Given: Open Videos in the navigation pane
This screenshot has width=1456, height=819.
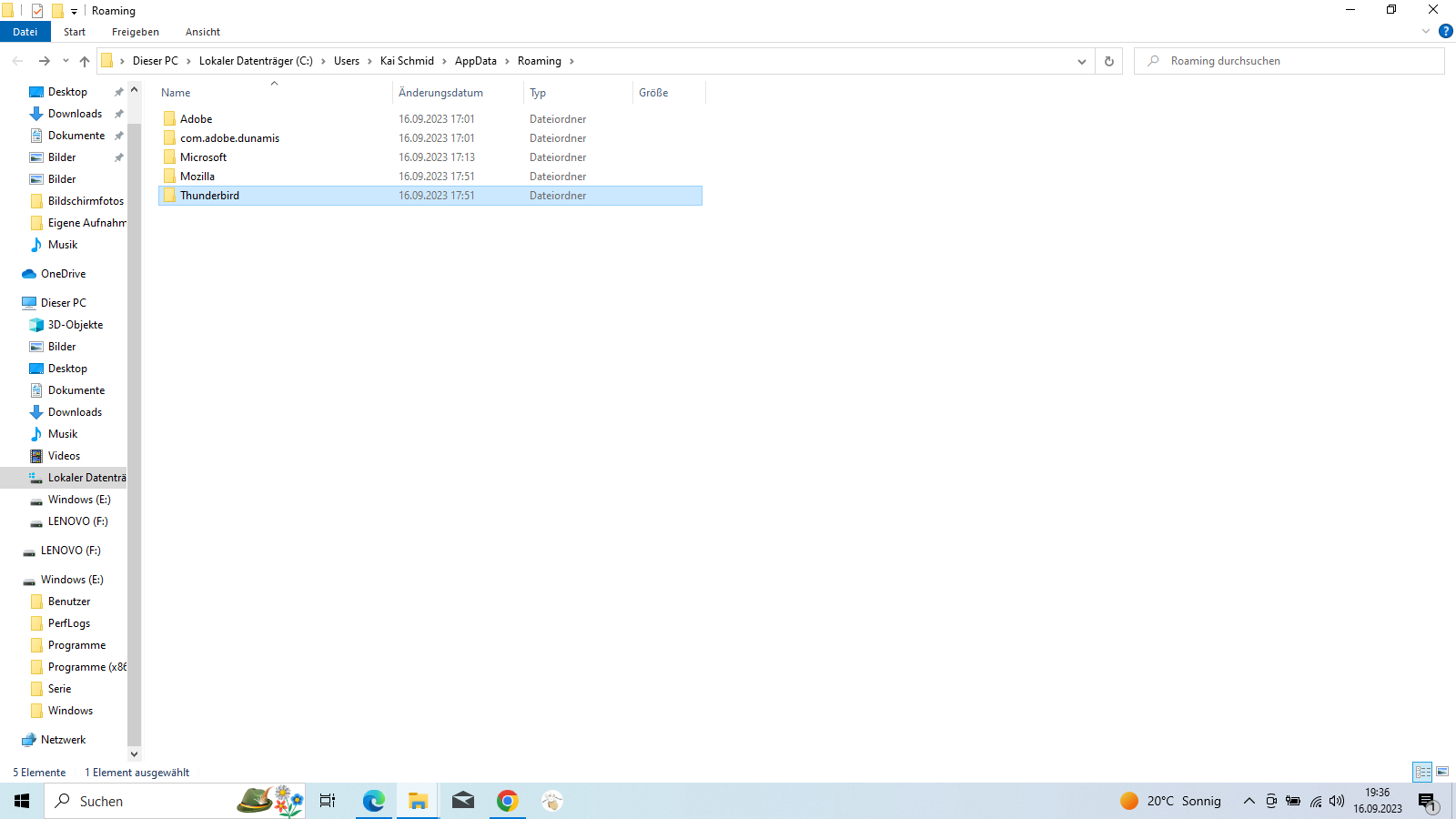Looking at the screenshot, I should tap(64, 456).
